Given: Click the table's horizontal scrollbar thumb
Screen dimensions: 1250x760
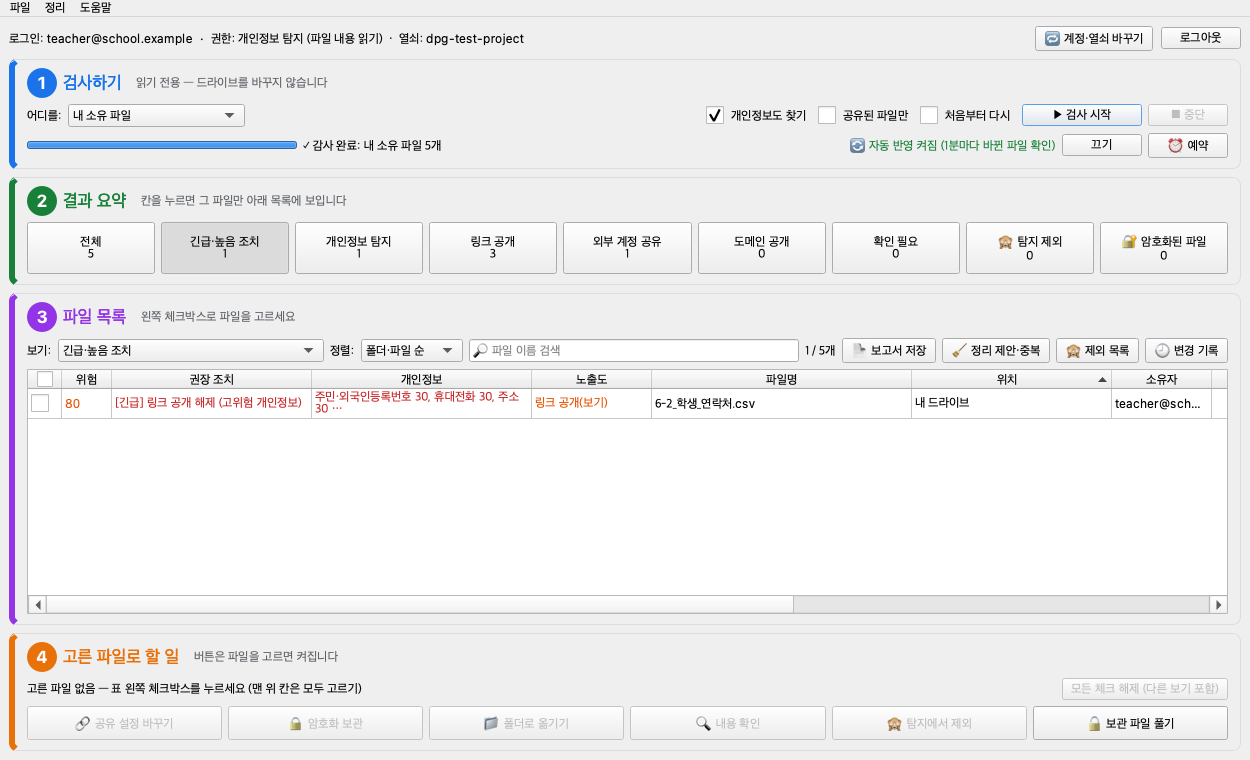Looking at the screenshot, I should (420, 604).
